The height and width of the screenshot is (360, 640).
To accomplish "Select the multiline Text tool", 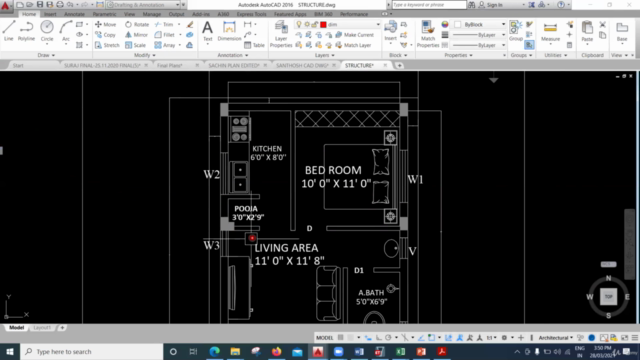I will tap(207, 31).
